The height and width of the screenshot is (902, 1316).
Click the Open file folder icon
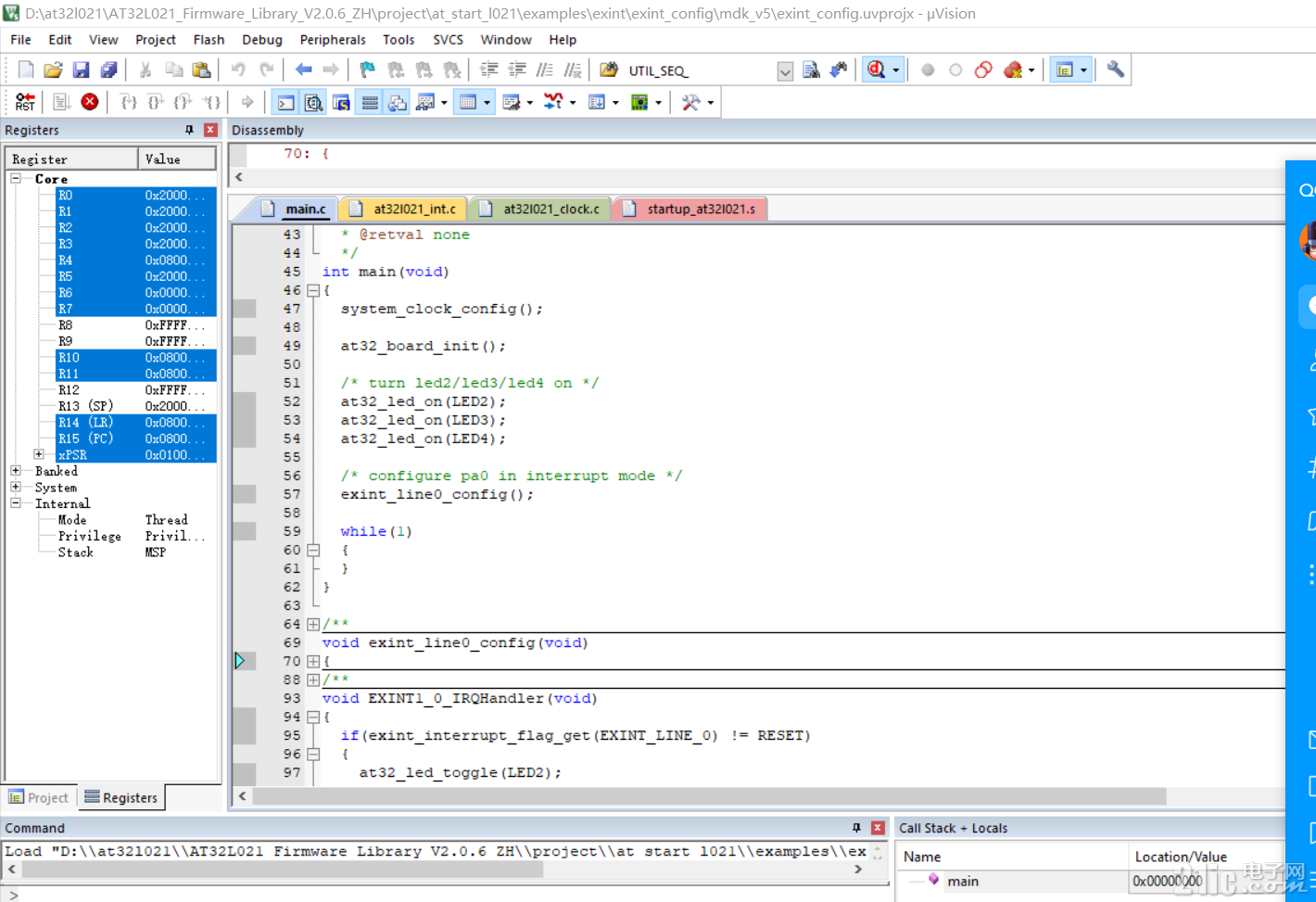54,70
